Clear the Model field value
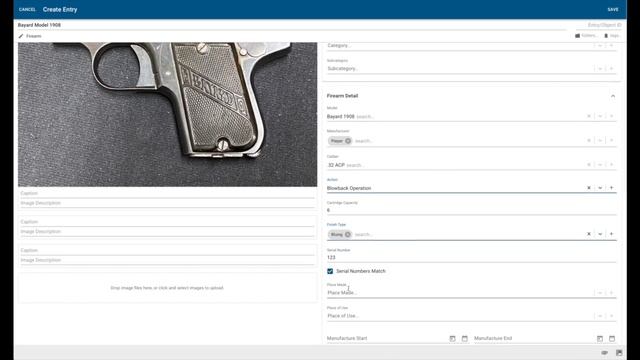The height and width of the screenshot is (360, 640). tap(589, 116)
